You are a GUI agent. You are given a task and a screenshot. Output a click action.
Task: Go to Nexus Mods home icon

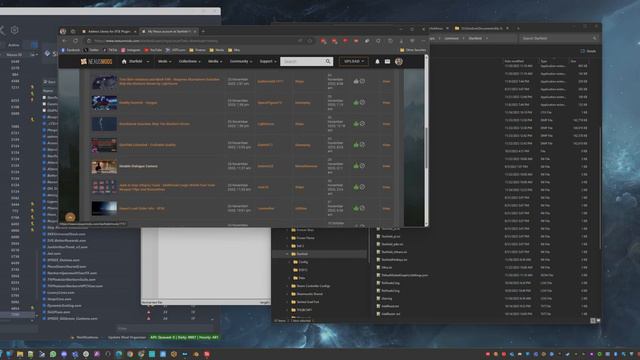pos(124,61)
